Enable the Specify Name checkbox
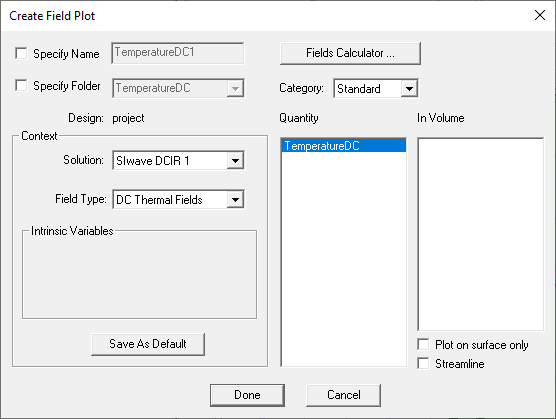Screen dimensions: 556x419 [x=21, y=54]
